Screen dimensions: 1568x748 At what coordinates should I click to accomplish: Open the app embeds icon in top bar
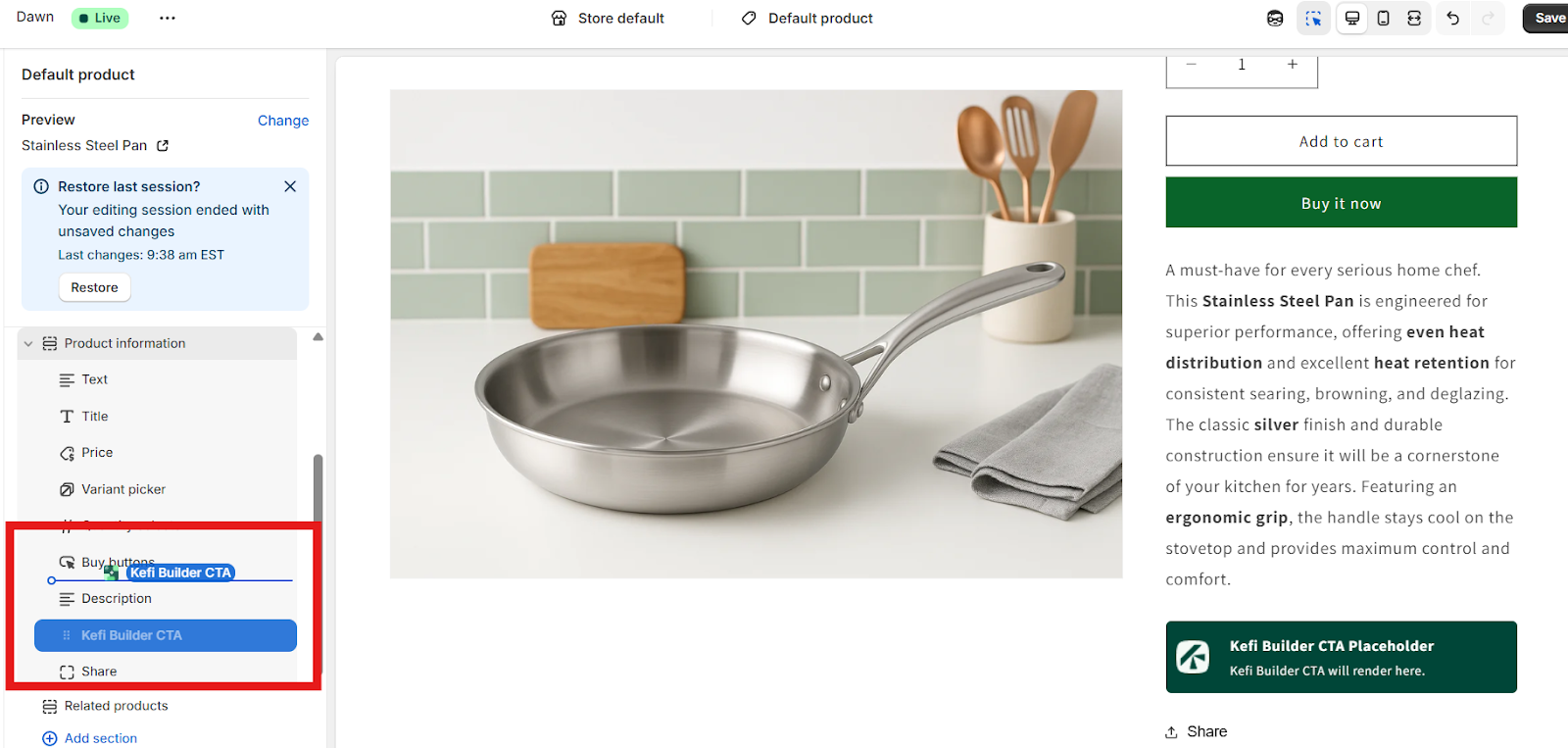click(1275, 18)
